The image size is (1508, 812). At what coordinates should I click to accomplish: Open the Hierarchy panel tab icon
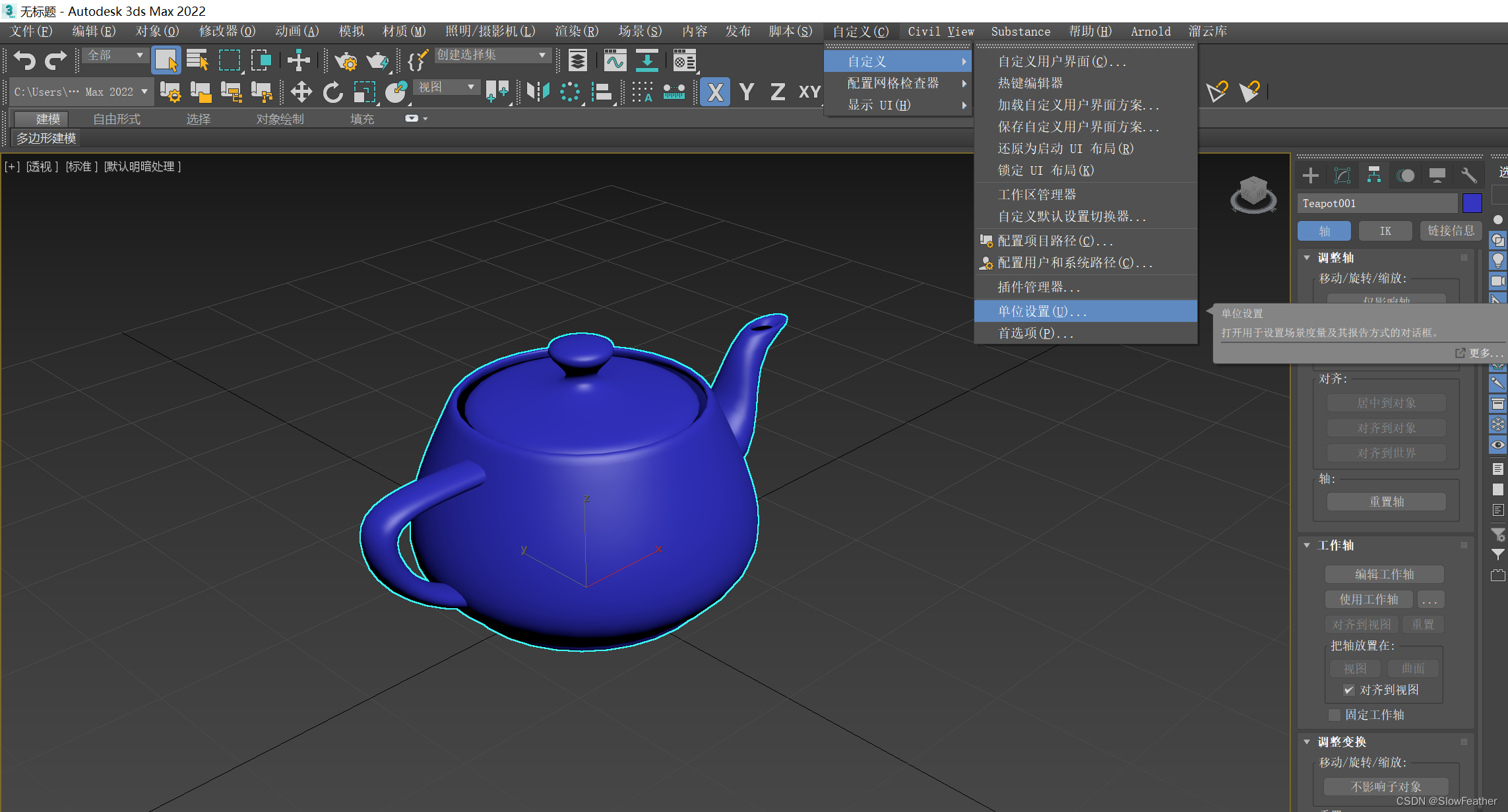[x=1373, y=175]
